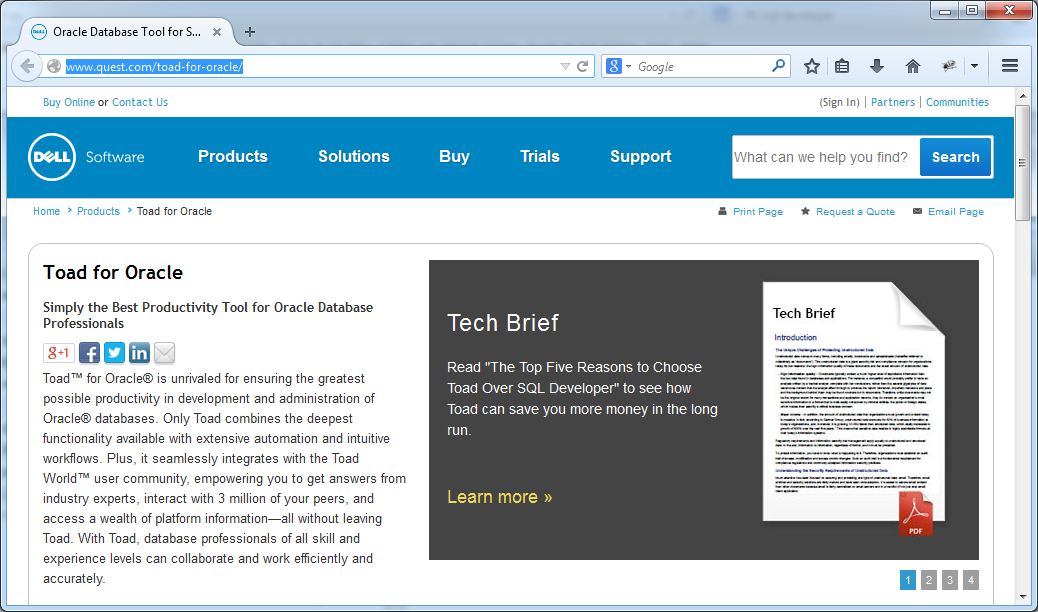This screenshot has height=612, width=1038.
Task: Open the Buy Online link
Action: 69,102
